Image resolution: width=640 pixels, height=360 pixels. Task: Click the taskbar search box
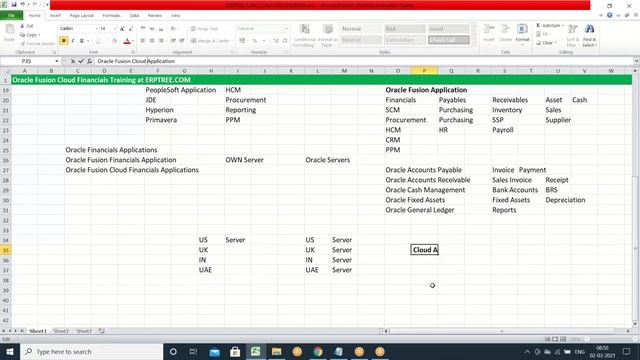click(91, 351)
